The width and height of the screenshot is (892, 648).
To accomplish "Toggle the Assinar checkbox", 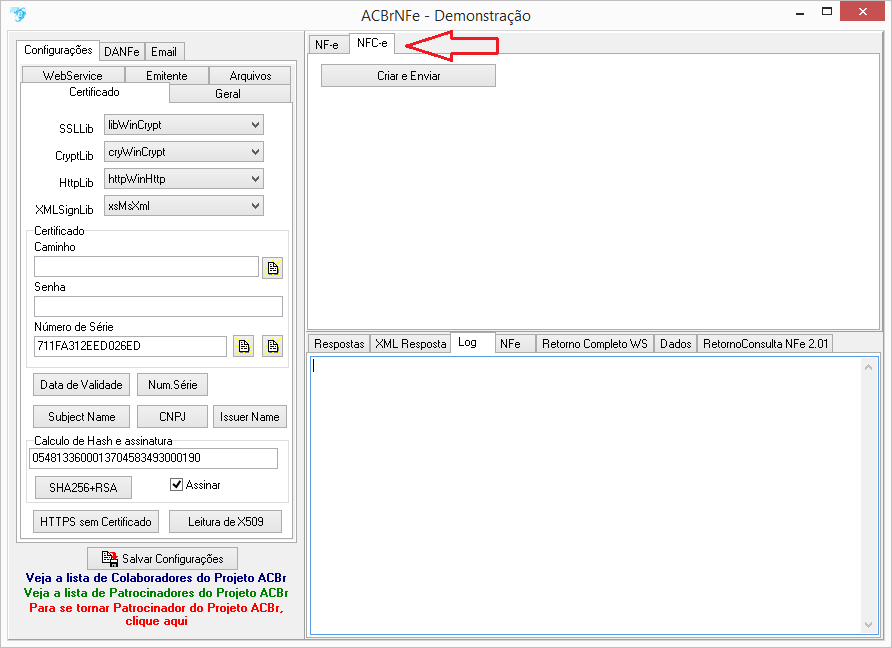I will pyautogui.click(x=176, y=485).
